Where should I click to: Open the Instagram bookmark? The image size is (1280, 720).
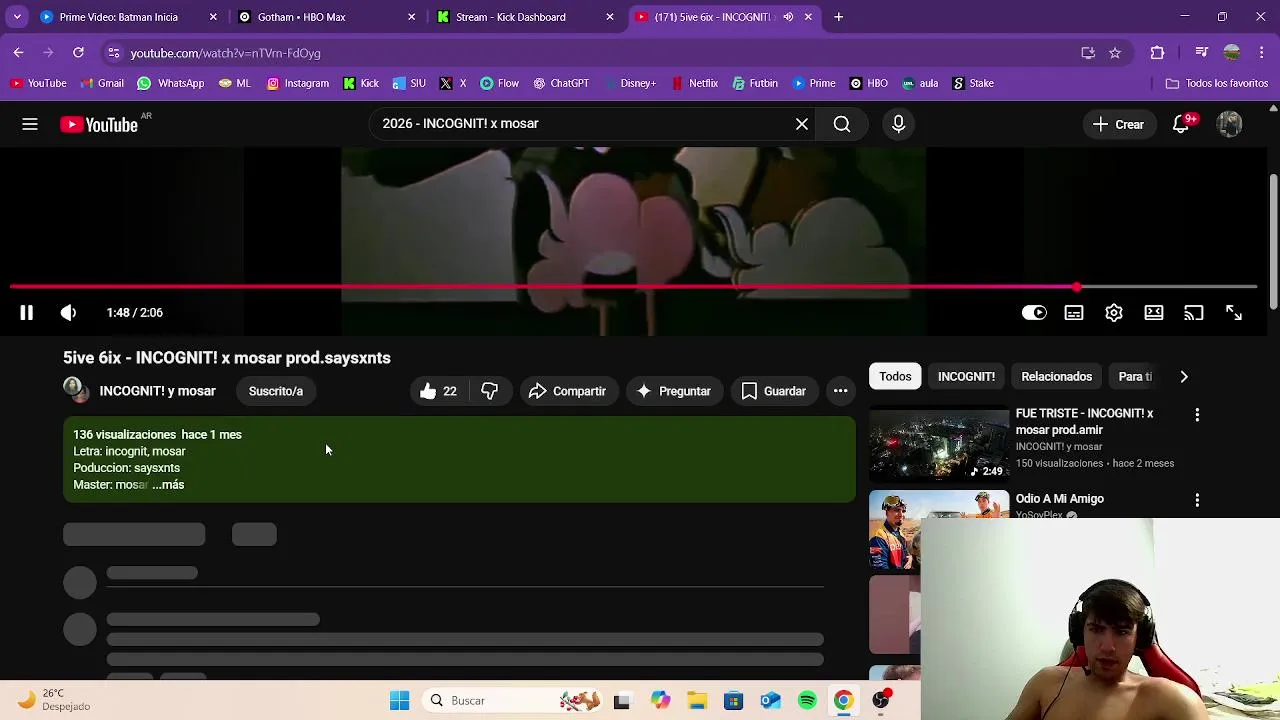298,83
